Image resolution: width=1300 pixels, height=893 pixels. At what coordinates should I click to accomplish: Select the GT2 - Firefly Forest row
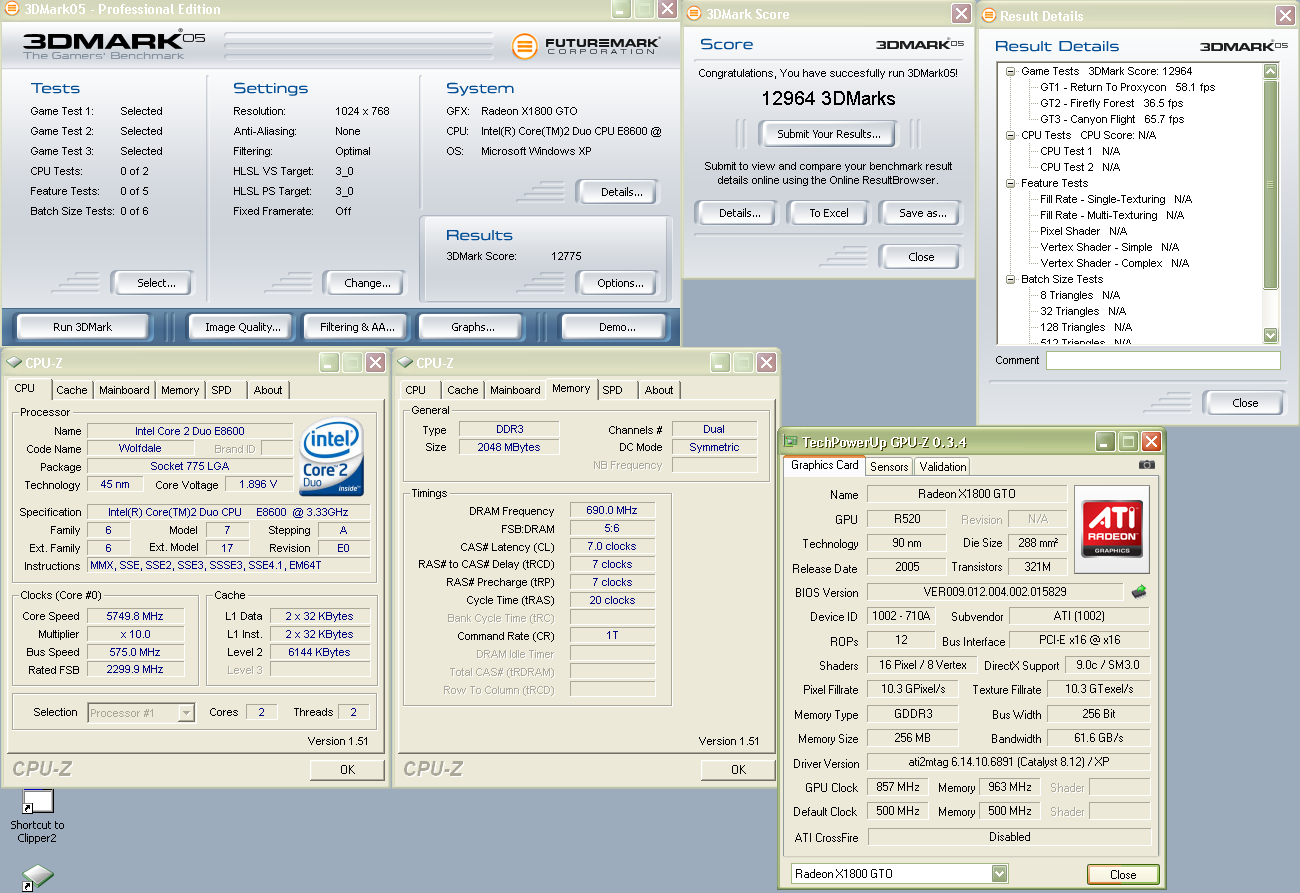[1111, 103]
